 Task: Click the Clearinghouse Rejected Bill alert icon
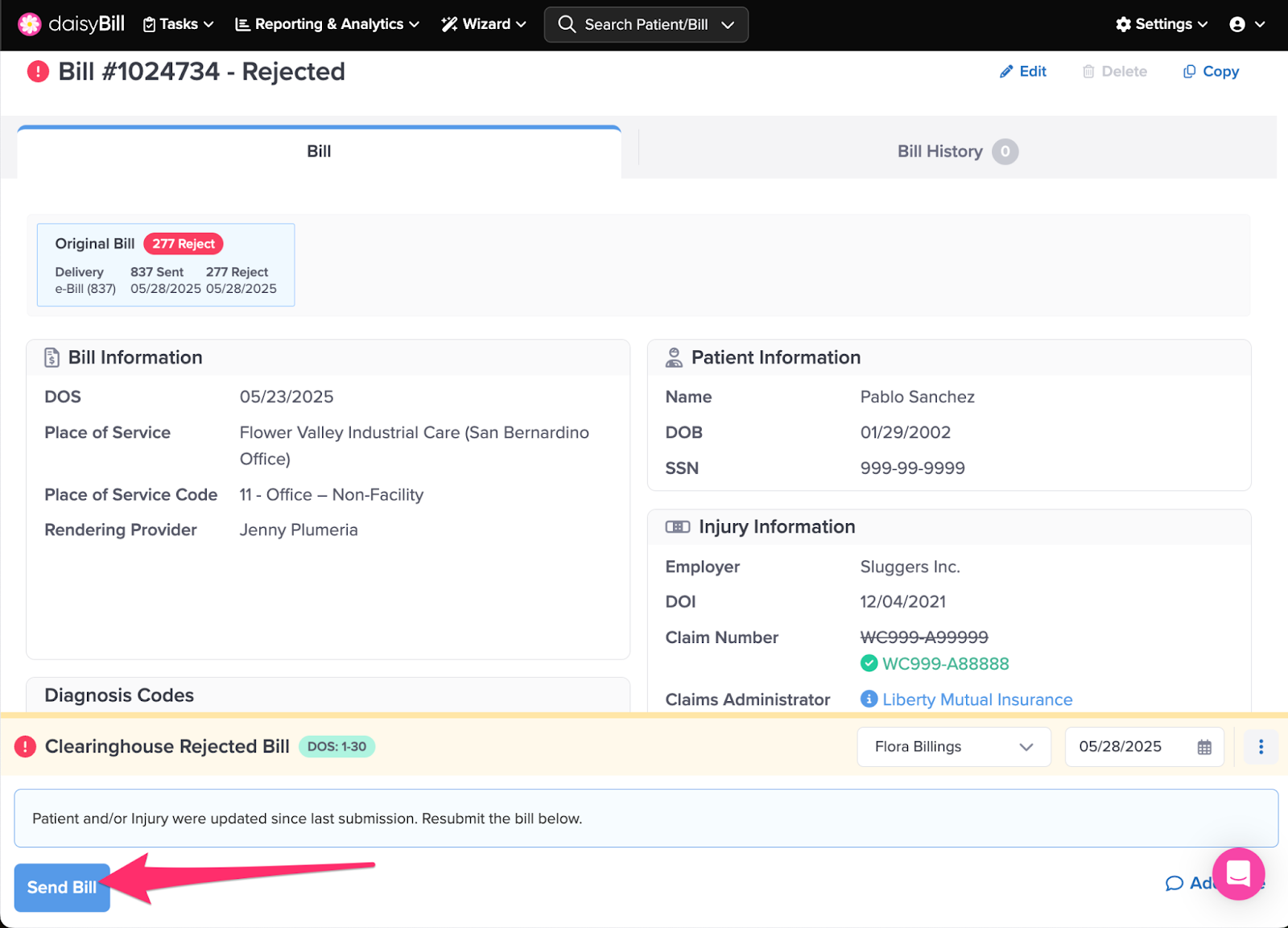tap(25, 747)
